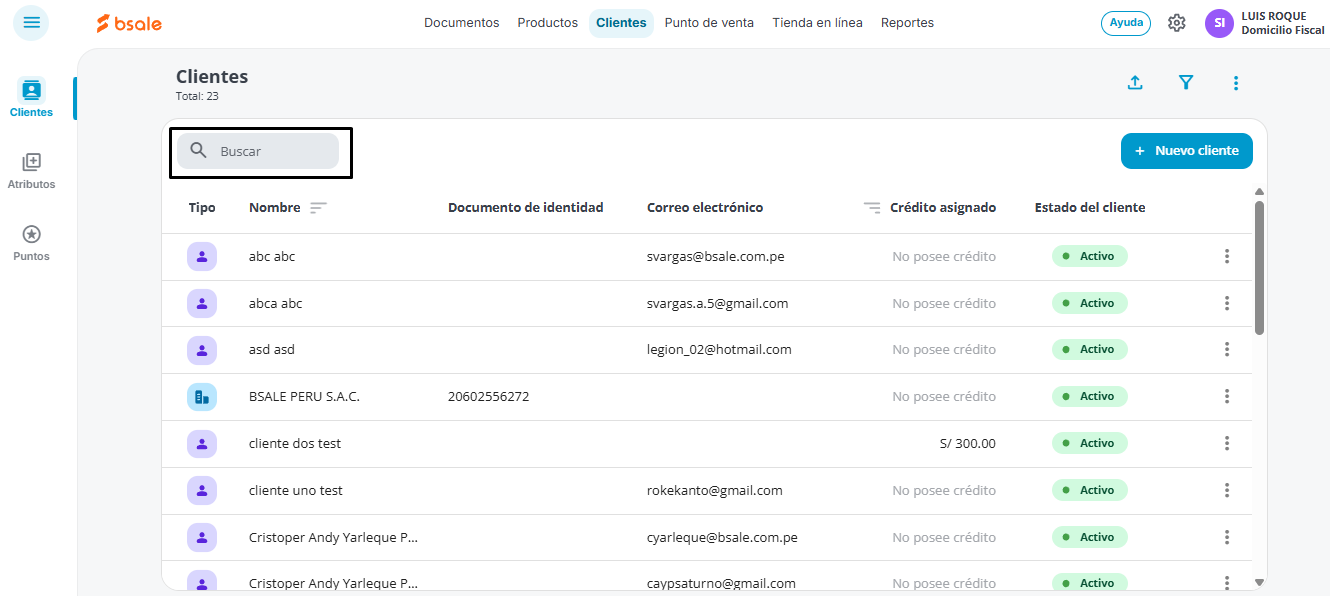Select Clientes top menu tab
1330x596 pixels.
pyautogui.click(x=621, y=23)
